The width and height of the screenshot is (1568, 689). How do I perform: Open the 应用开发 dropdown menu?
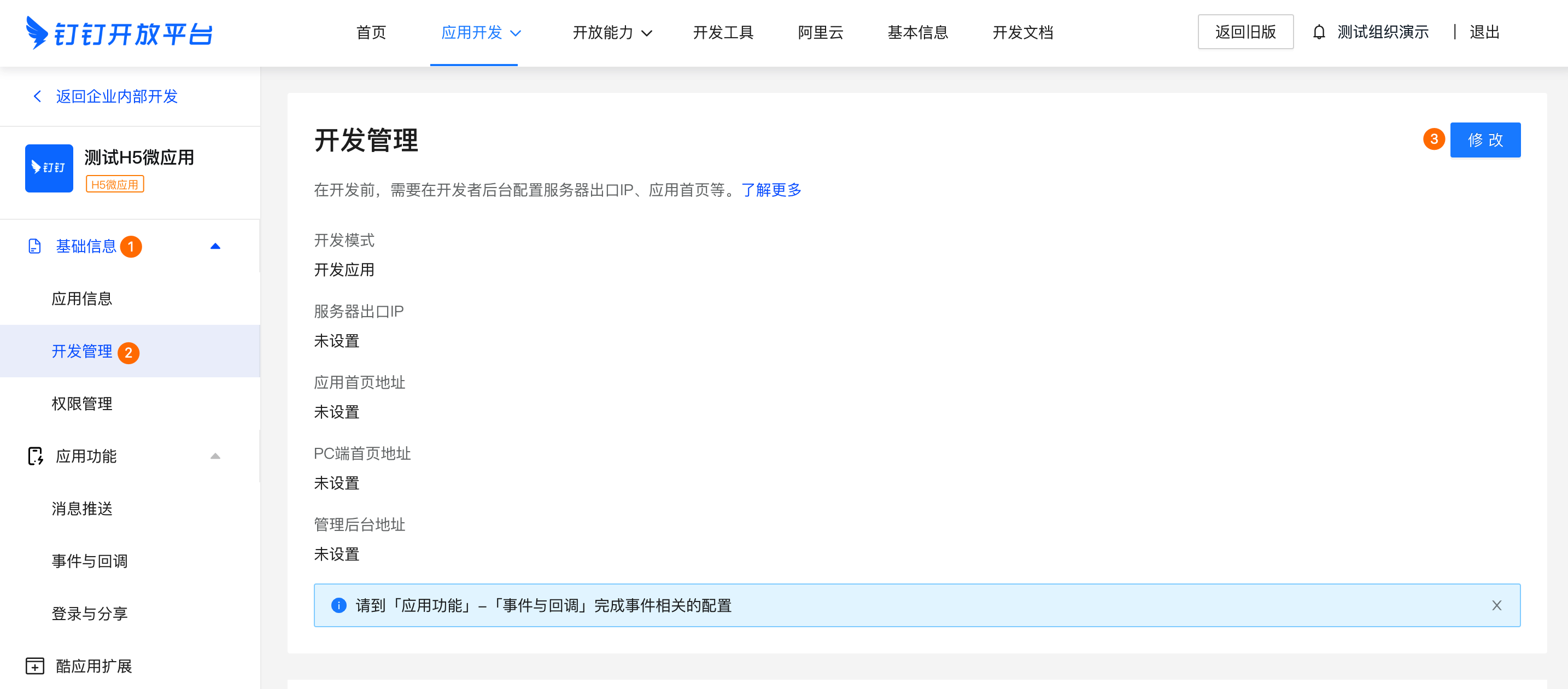480,32
